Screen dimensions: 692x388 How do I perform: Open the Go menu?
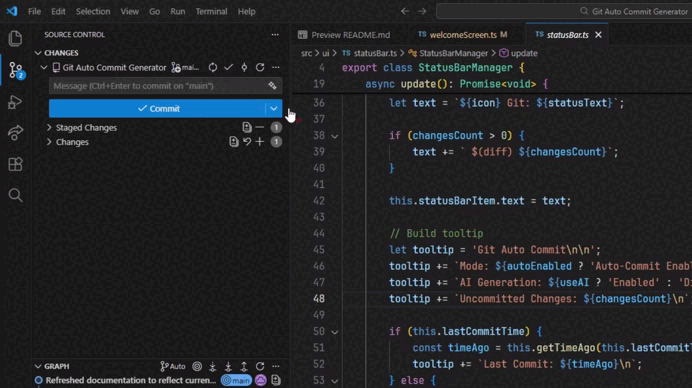(154, 11)
